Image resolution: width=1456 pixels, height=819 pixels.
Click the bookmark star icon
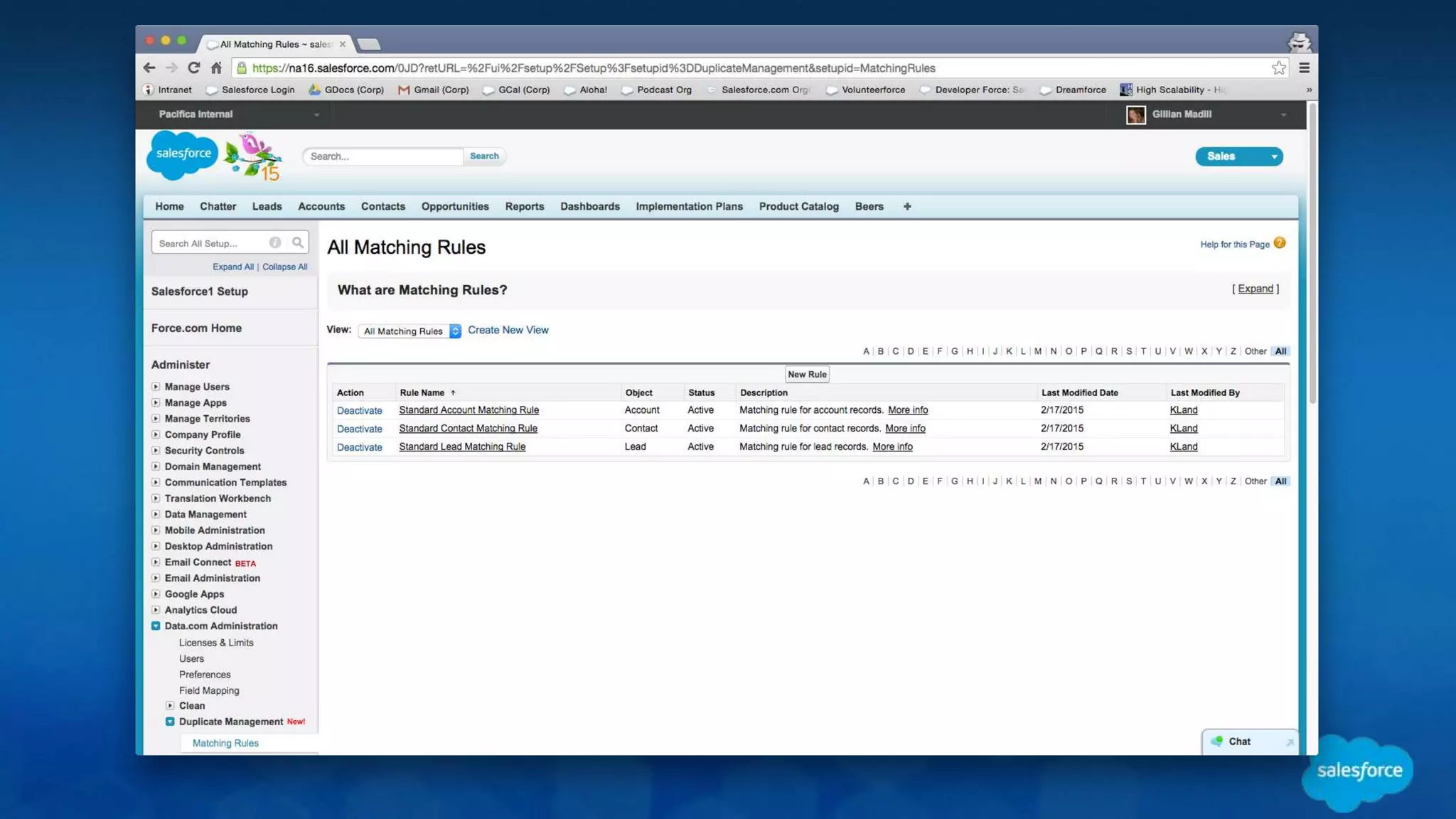[1278, 68]
